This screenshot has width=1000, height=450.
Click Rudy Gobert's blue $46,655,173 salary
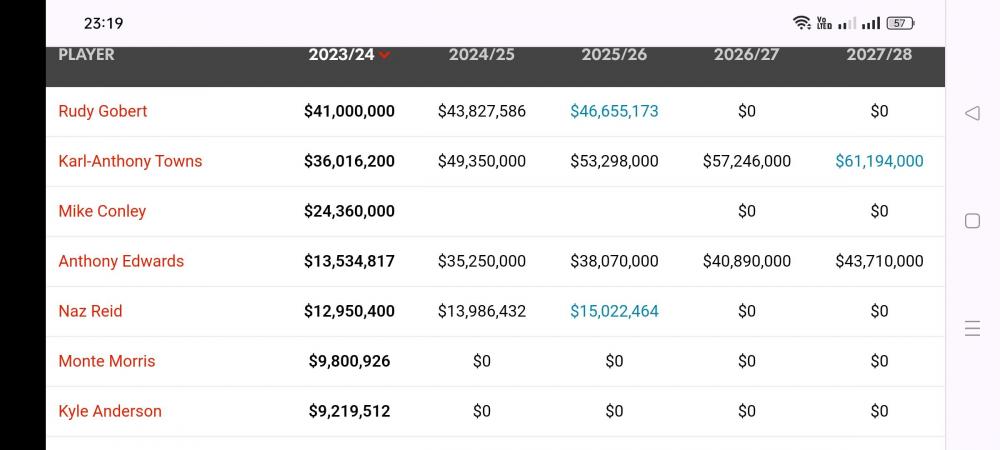coord(614,111)
